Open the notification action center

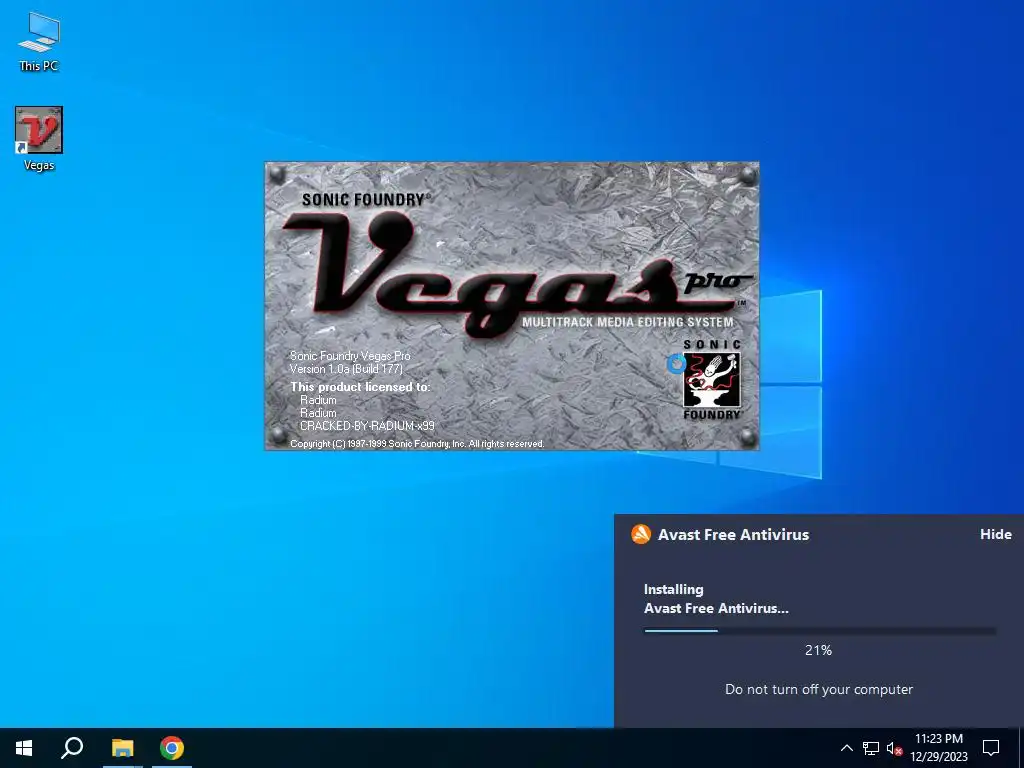point(991,748)
